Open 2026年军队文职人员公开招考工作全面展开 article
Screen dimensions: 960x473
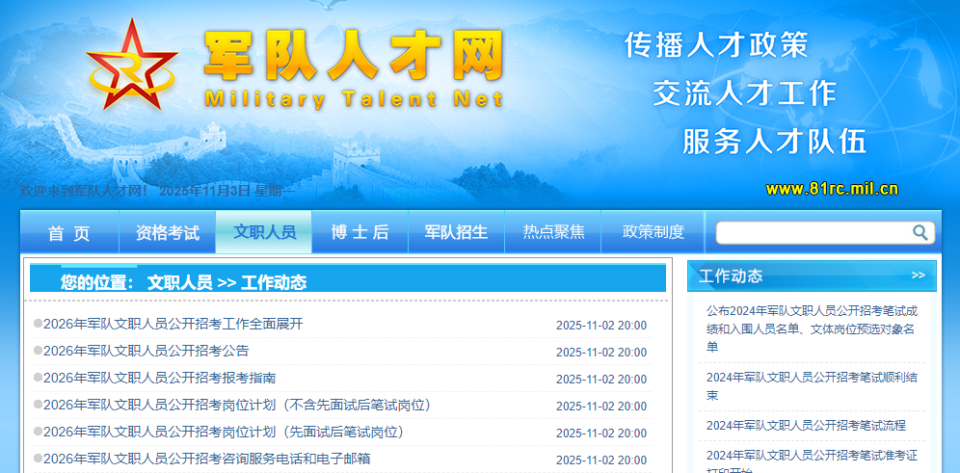pos(173,324)
